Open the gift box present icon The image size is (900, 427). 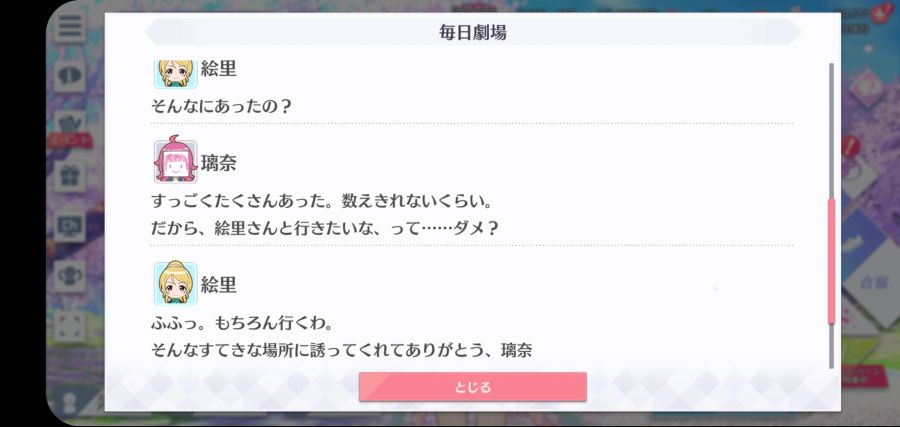pyautogui.click(x=70, y=176)
